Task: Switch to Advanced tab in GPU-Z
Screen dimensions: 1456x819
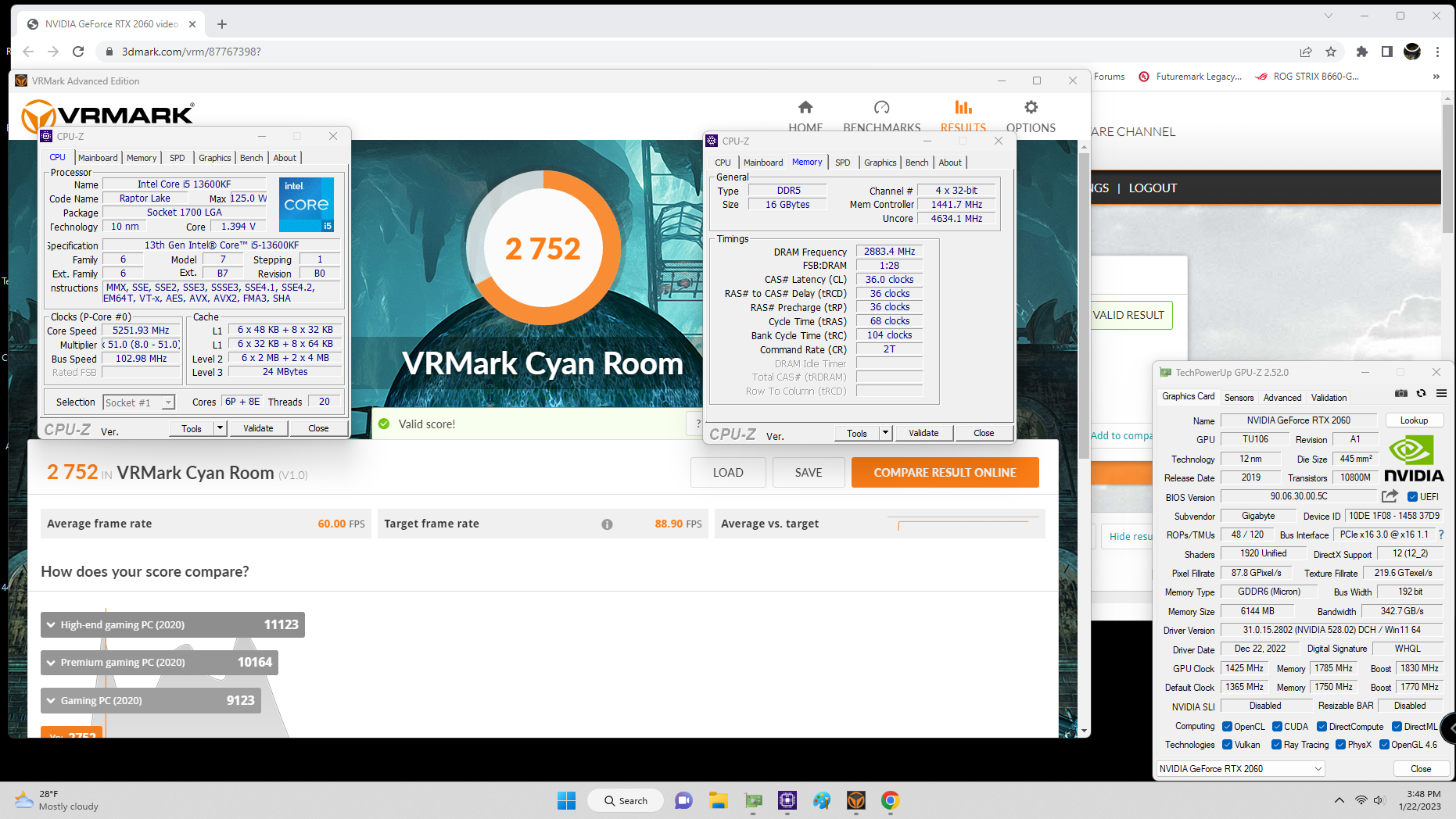Action: pyautogui.click(x=1282, y=398)
